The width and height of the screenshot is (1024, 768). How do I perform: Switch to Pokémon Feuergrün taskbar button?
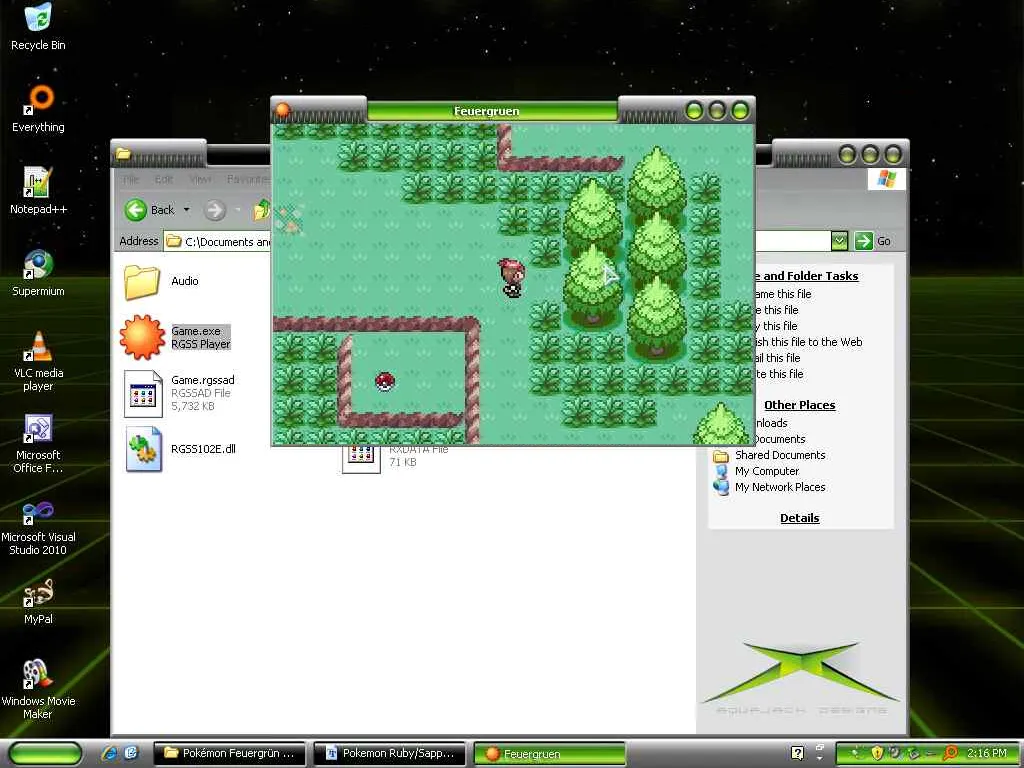point(229,753)
